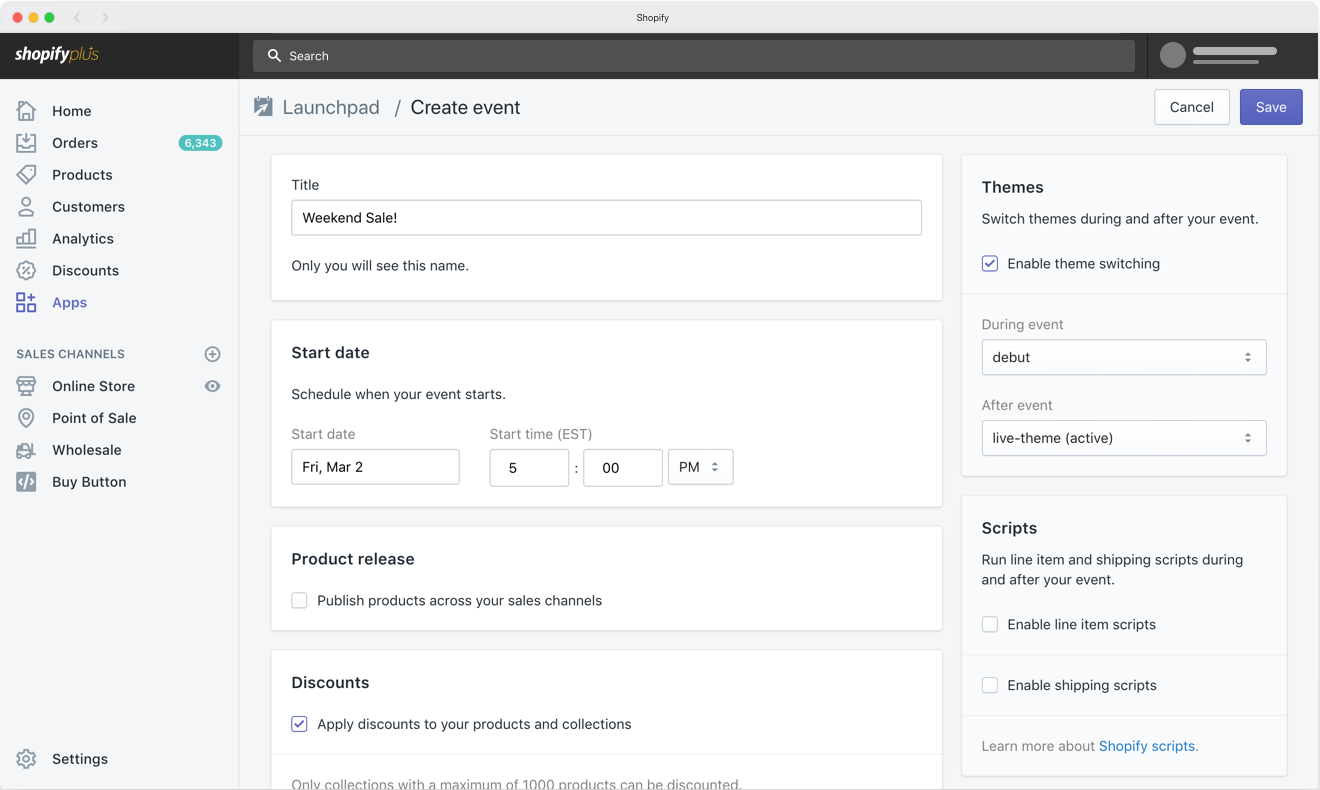
Task: Click the start time hour field
Action: click(x=529, y=468)
